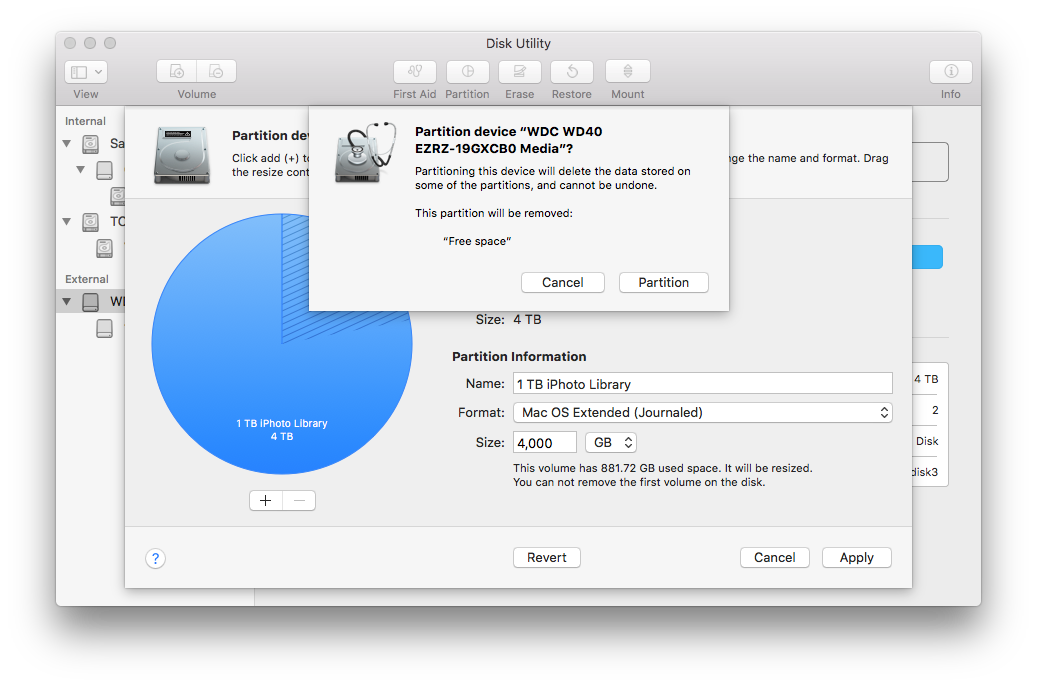
Task: Click the External sidebar heading
Action: click(87, 279)
